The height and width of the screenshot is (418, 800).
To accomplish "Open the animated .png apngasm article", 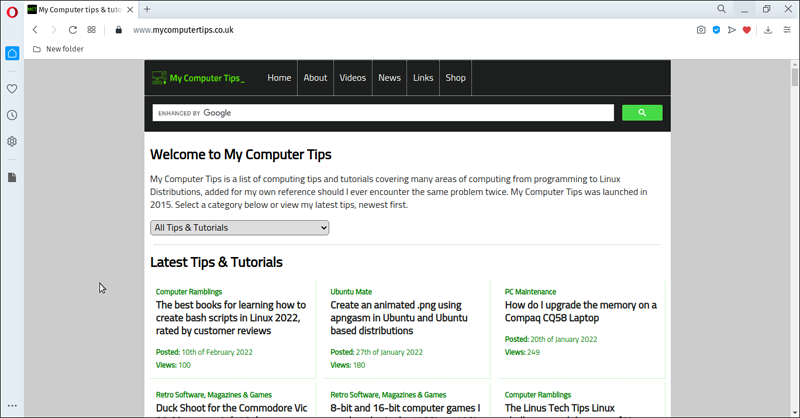I will click(x=398, y=317).
